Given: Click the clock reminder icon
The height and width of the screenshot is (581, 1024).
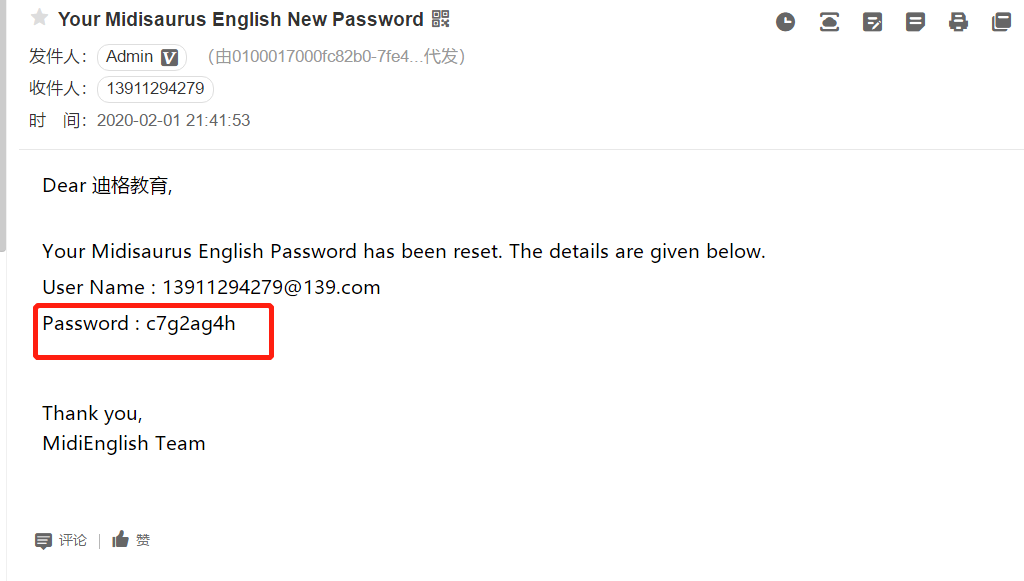Looking at the screenshot, I should pos(786,22).
